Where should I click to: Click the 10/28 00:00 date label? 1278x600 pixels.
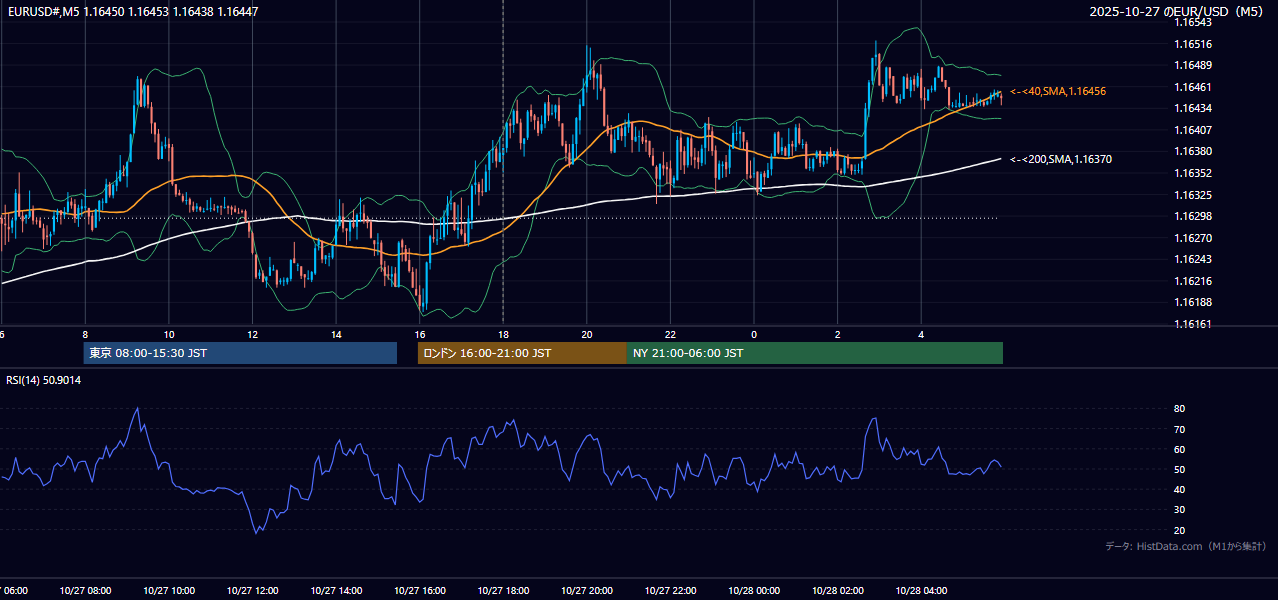(754, 591)
